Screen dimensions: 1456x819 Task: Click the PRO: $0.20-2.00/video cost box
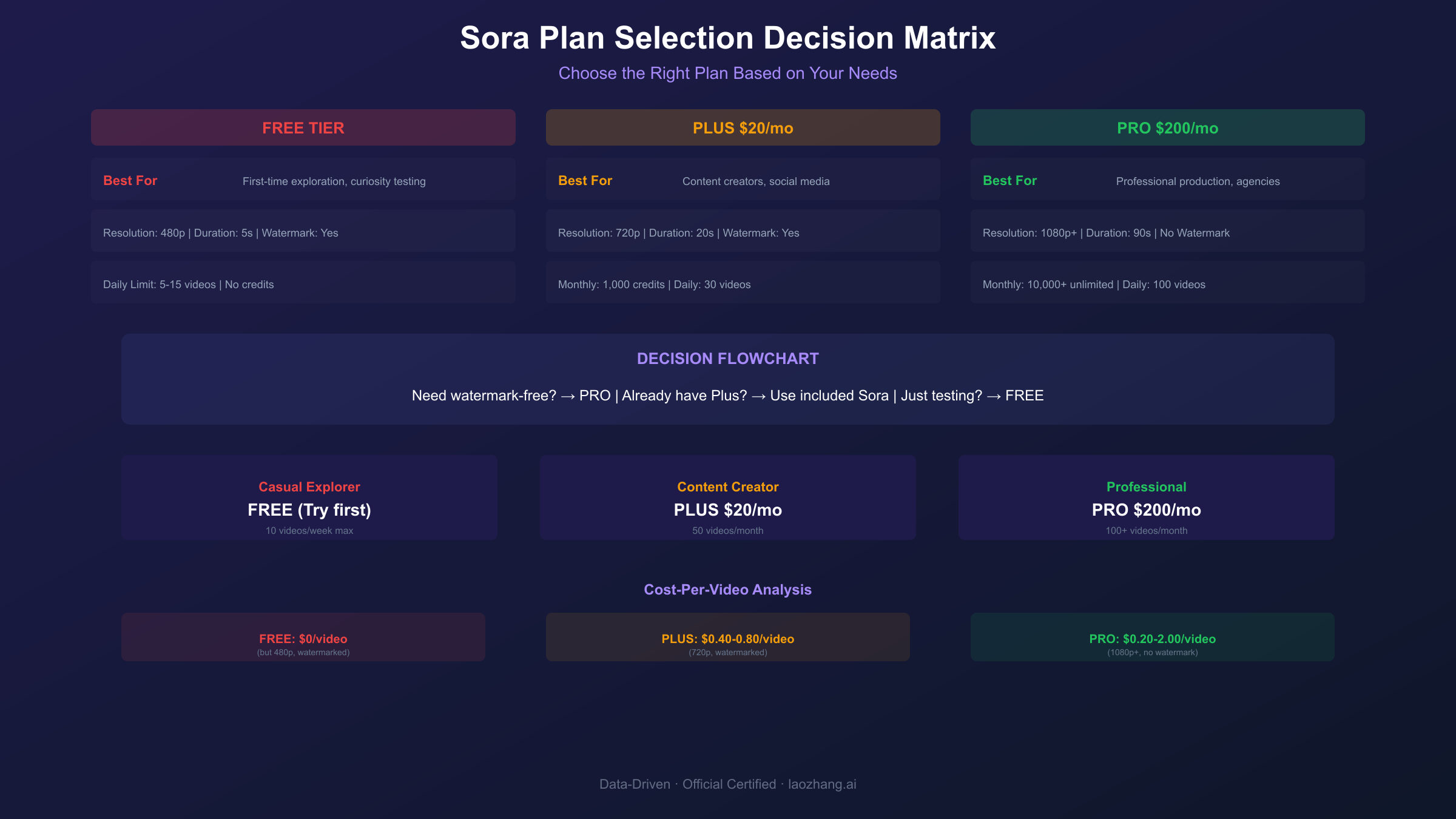[x=1152, y=637]
